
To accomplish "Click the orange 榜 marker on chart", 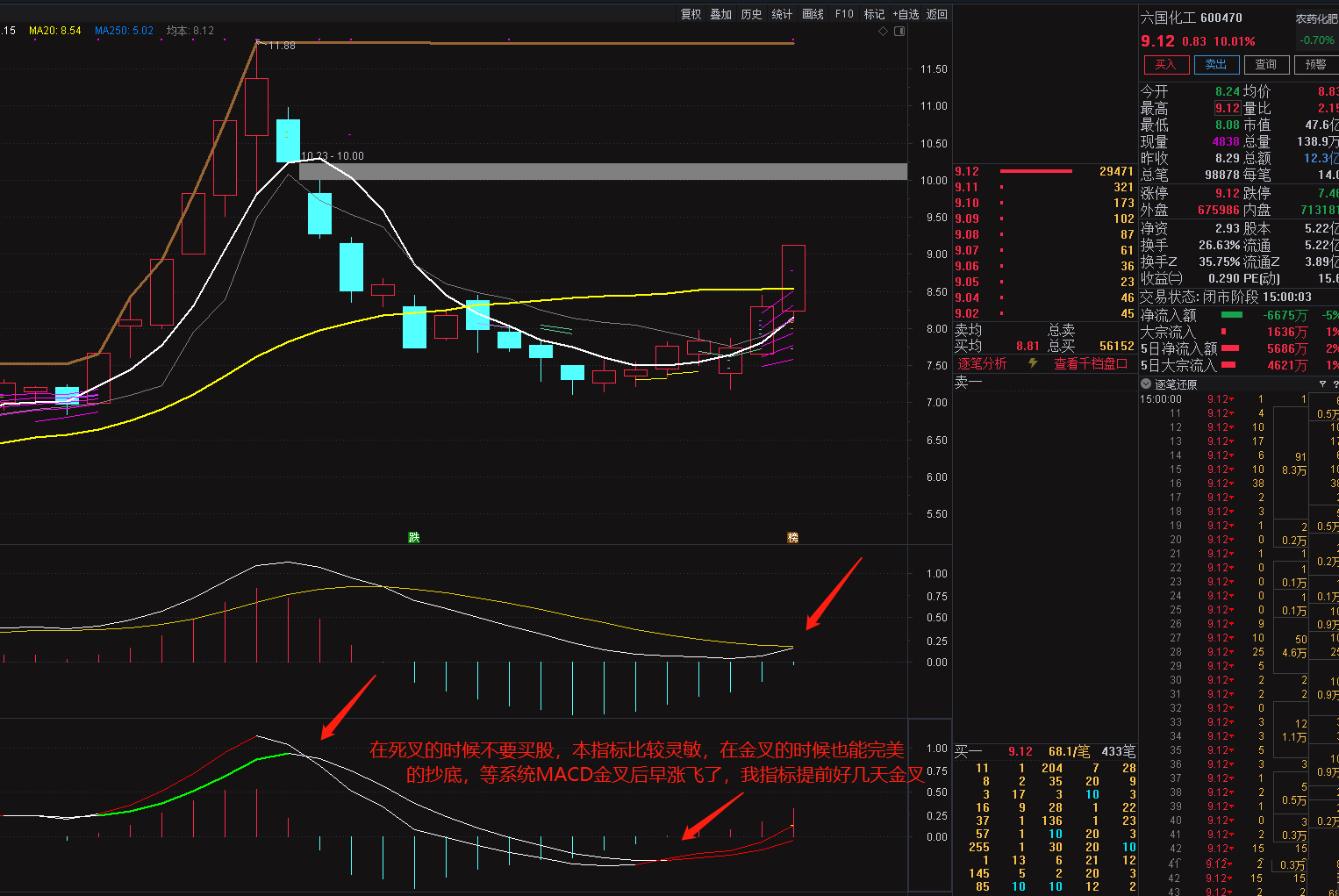I will 793,537.
